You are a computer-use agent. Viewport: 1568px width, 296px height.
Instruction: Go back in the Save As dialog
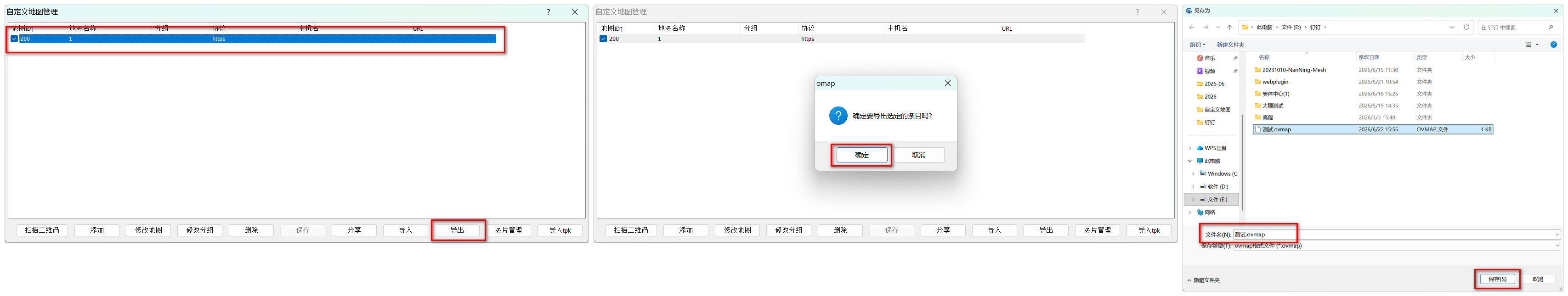(1191, 28)
